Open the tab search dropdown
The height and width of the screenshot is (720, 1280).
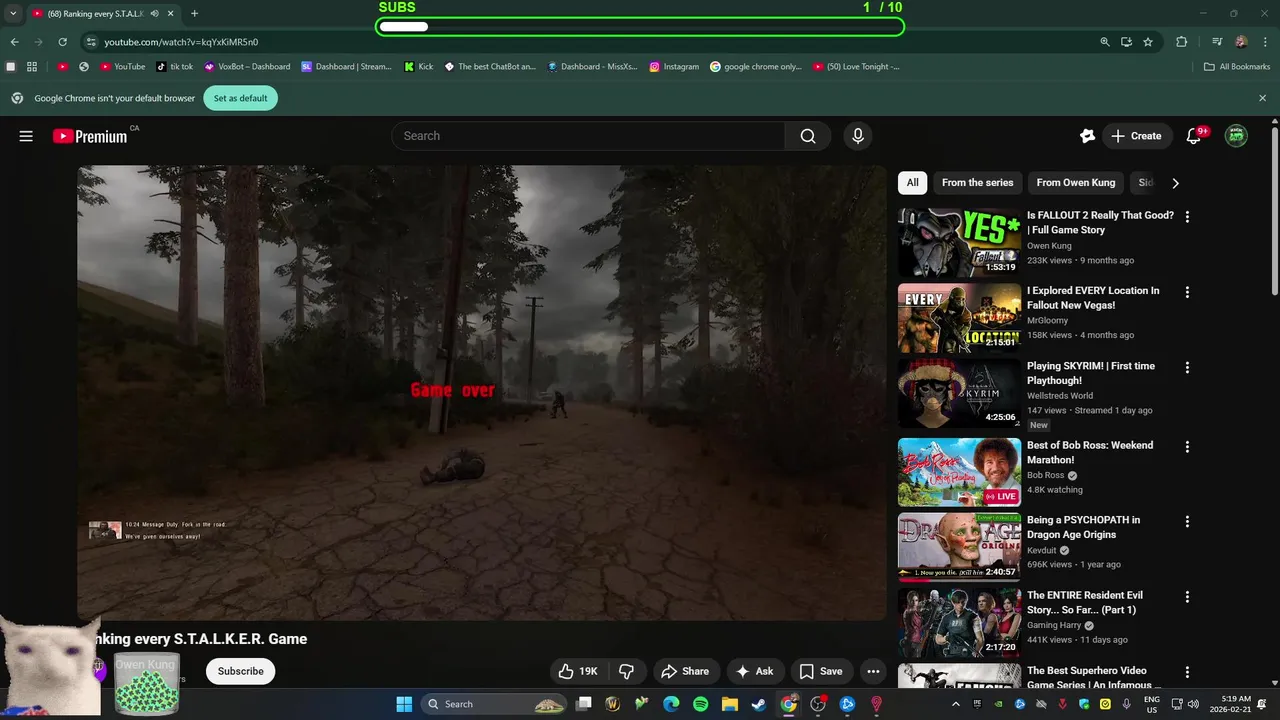click(13, 14)
